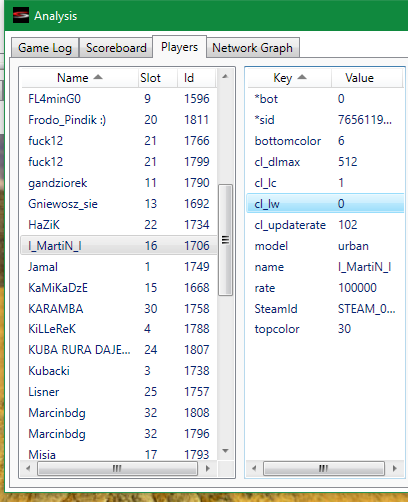The height and width of the screenshot is (502, 408).
Task: Select player Jamal
Action: [x=119, y=267]
